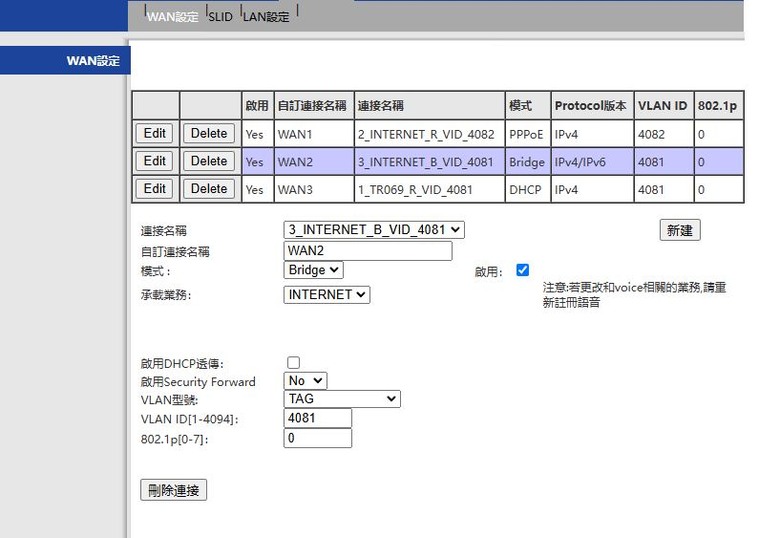
Task: Click the VLAN ID input field showing 4081
Action: point(318,418)
